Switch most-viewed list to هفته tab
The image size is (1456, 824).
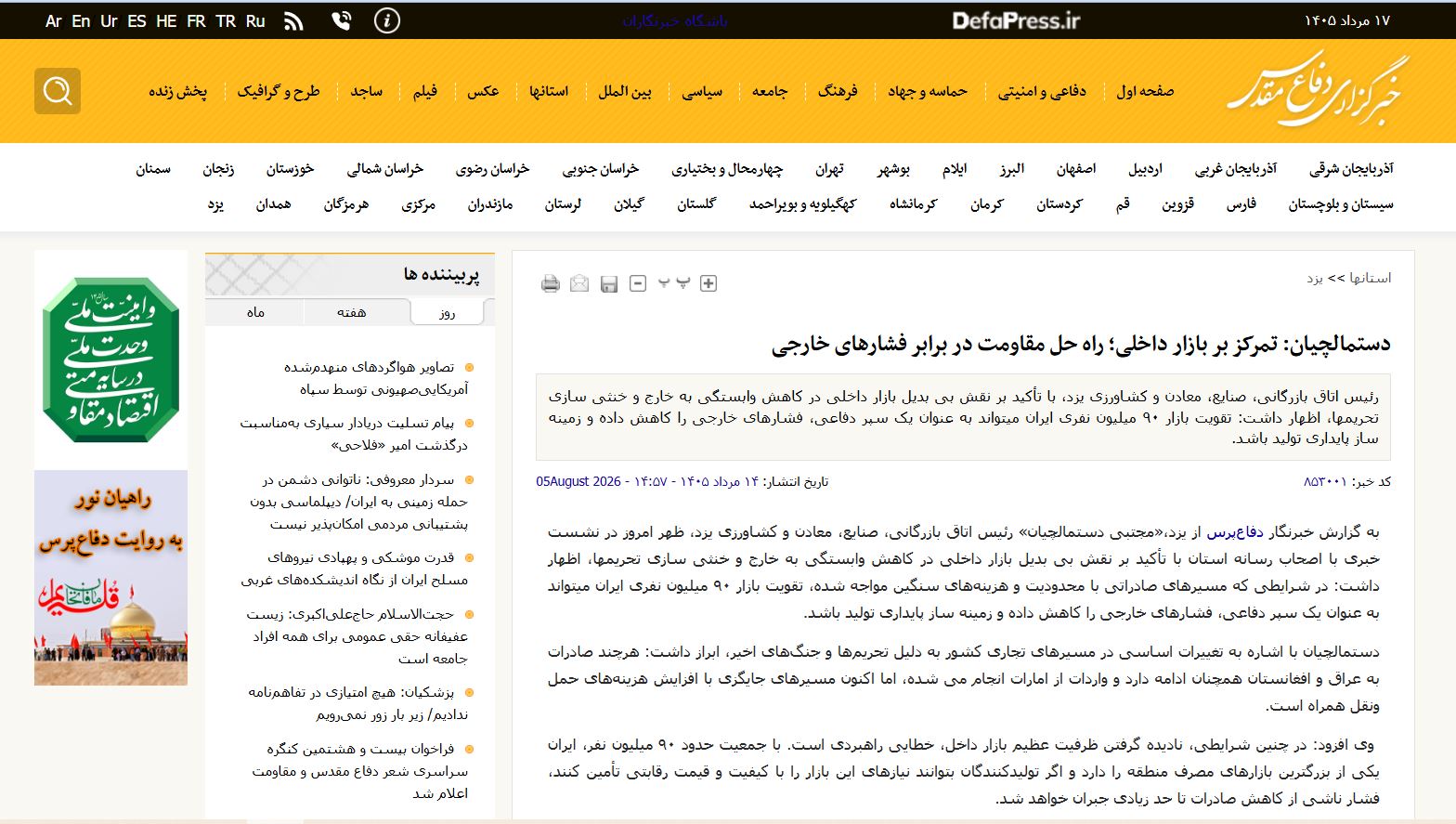pos(352,312)
